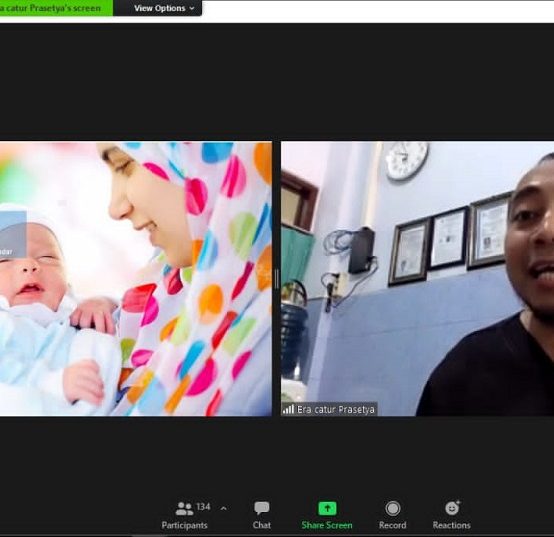The width and height of the screenshot is (554, 537).
Task: Open the Reactions smiley icon
Action: (452, 508)
